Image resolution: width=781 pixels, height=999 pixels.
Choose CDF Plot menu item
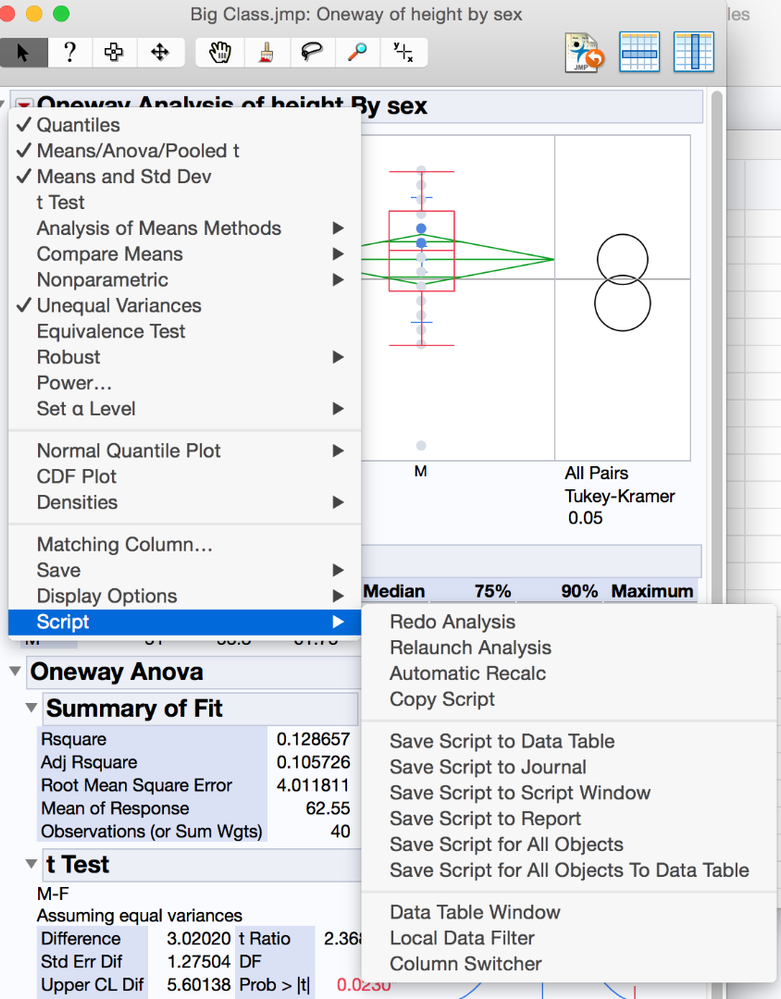[185, 477]
